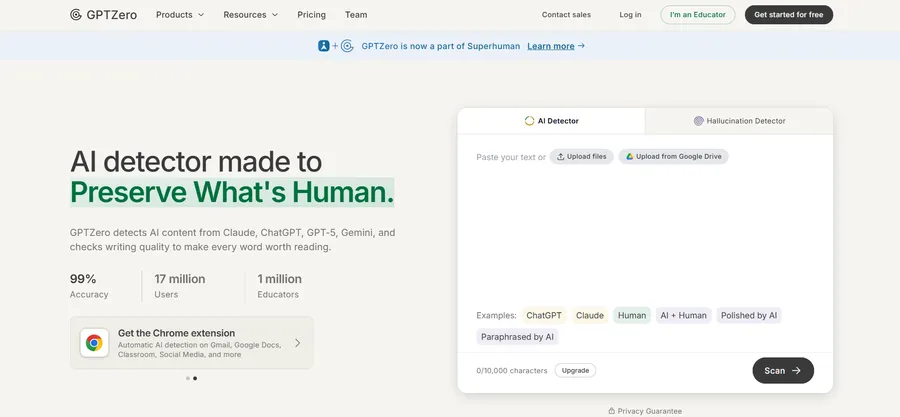Click the GPTZero logo icon

(x=76, y=15)
